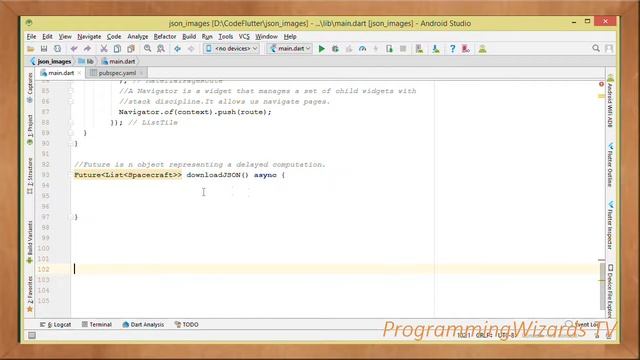This screenshot has height=360, width=640.
Task: Open SDK Manager download icon
Action: click(x=436, y=49)
